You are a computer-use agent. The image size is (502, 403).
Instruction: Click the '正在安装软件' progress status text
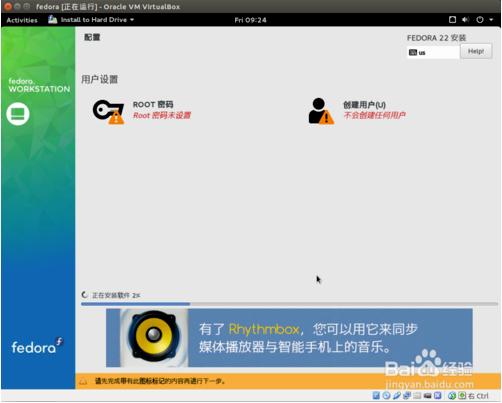click(x=116, y=295)
